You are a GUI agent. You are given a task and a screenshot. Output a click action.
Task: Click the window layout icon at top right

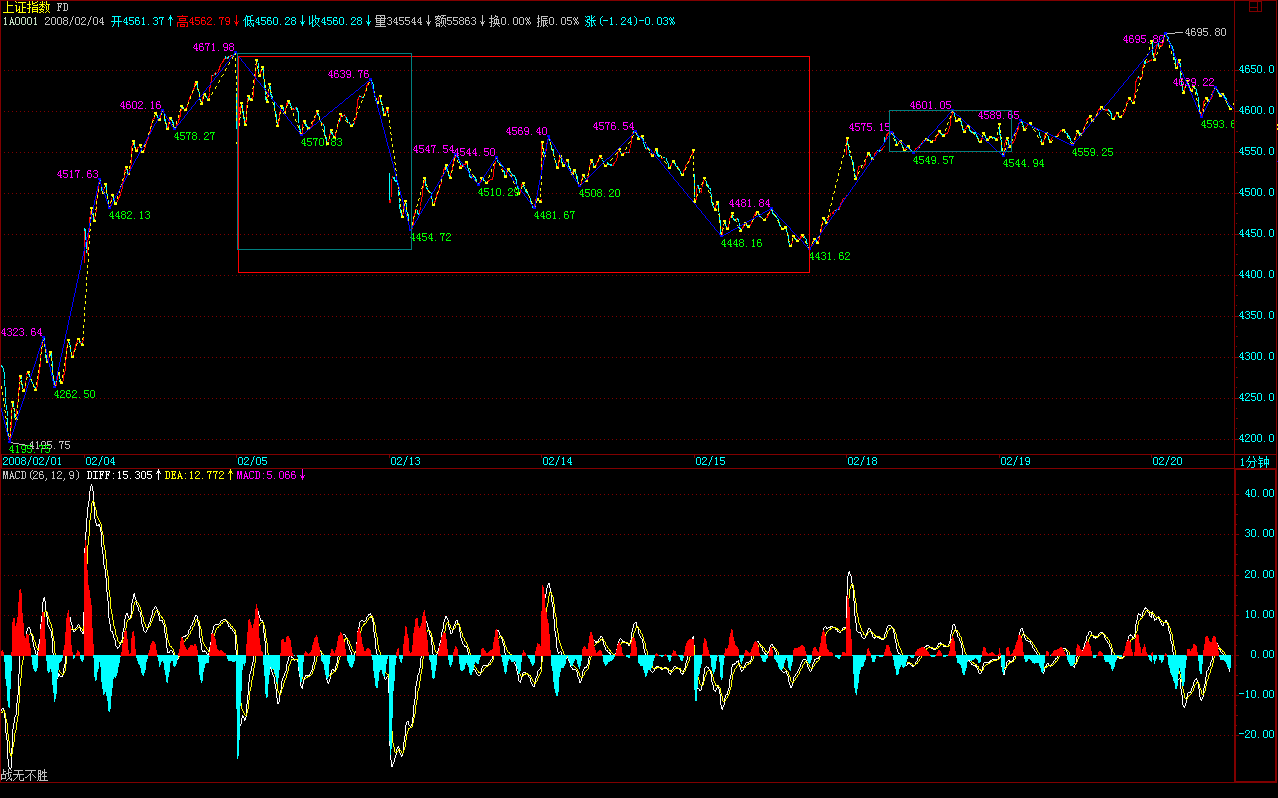(1254, 7)
